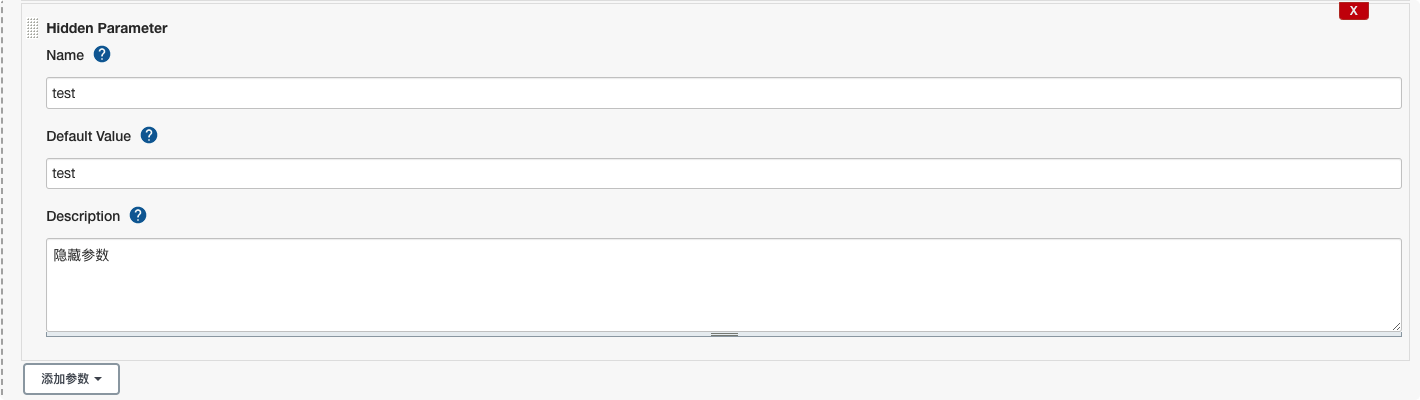Click the Default Value label
Viewport: 1420px width, 400px height.
(89, 136)
